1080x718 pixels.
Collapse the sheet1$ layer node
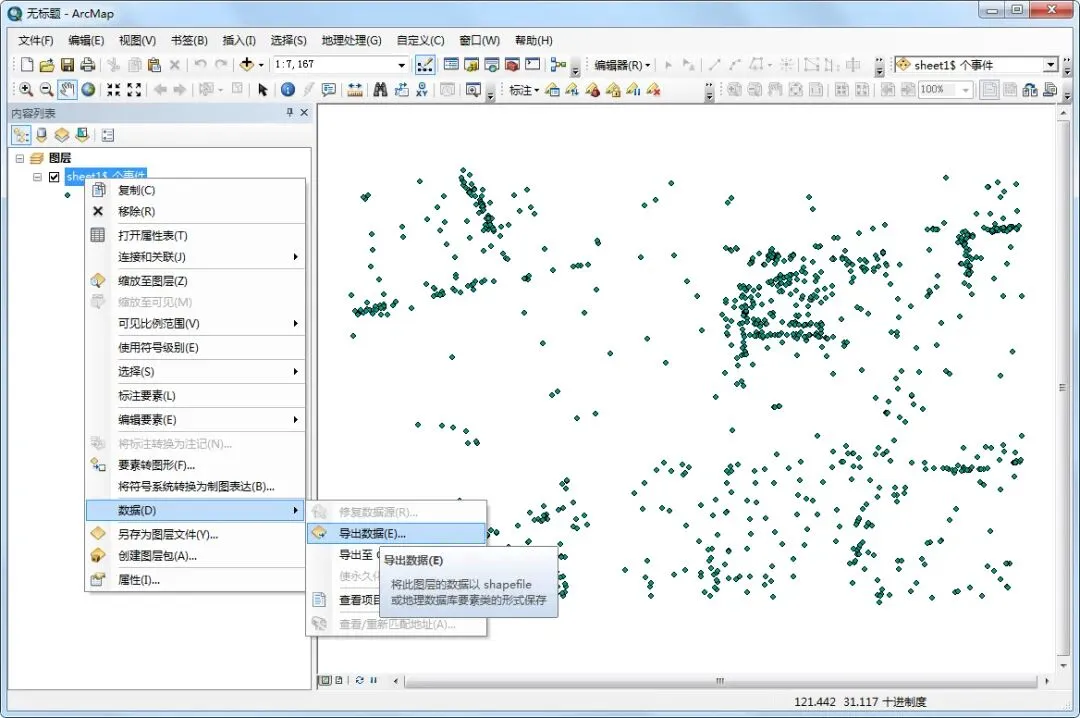[37, 177]
